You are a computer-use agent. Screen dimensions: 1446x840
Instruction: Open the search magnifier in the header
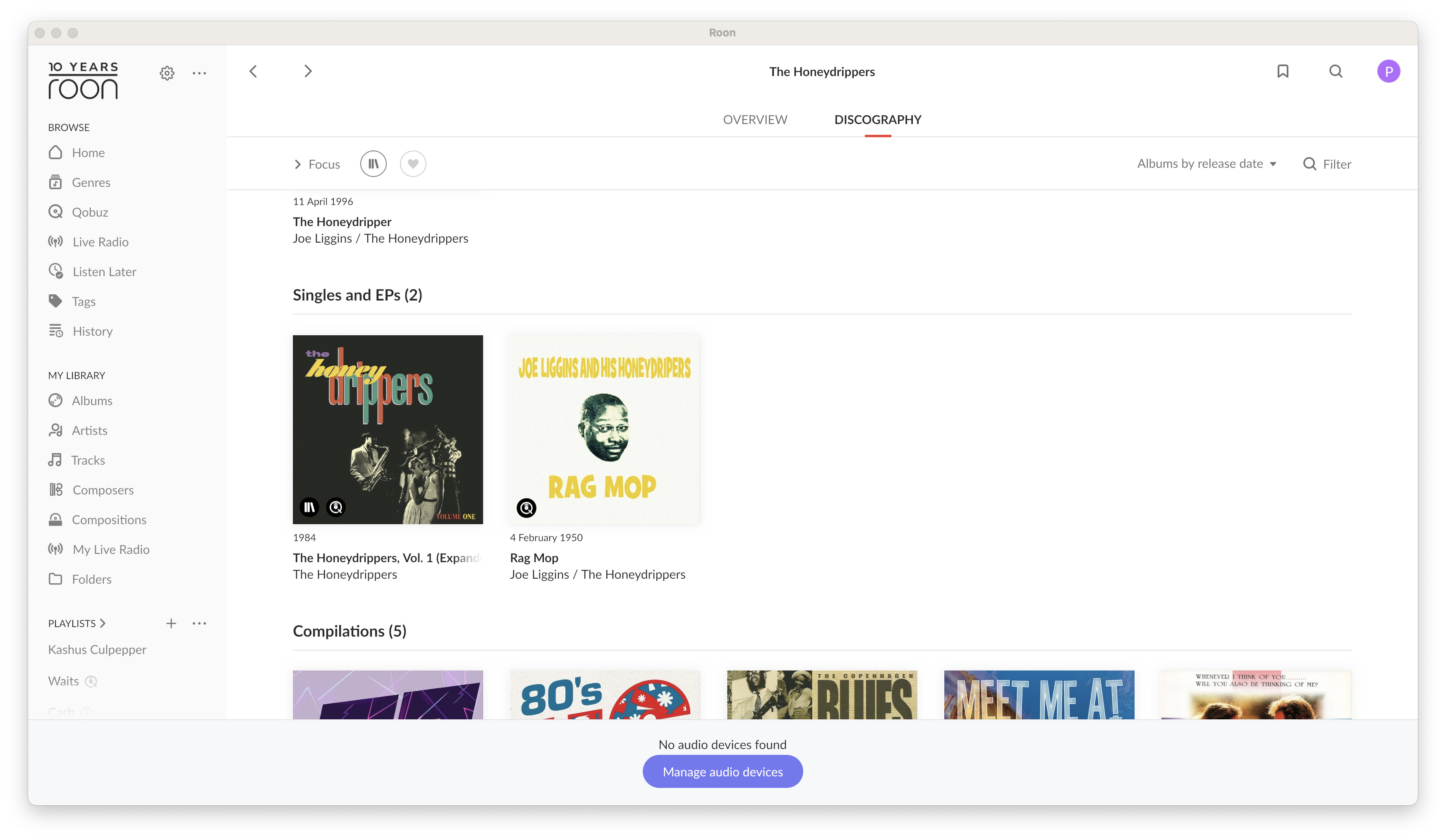pyautogui.click(x=1336, y=71)
